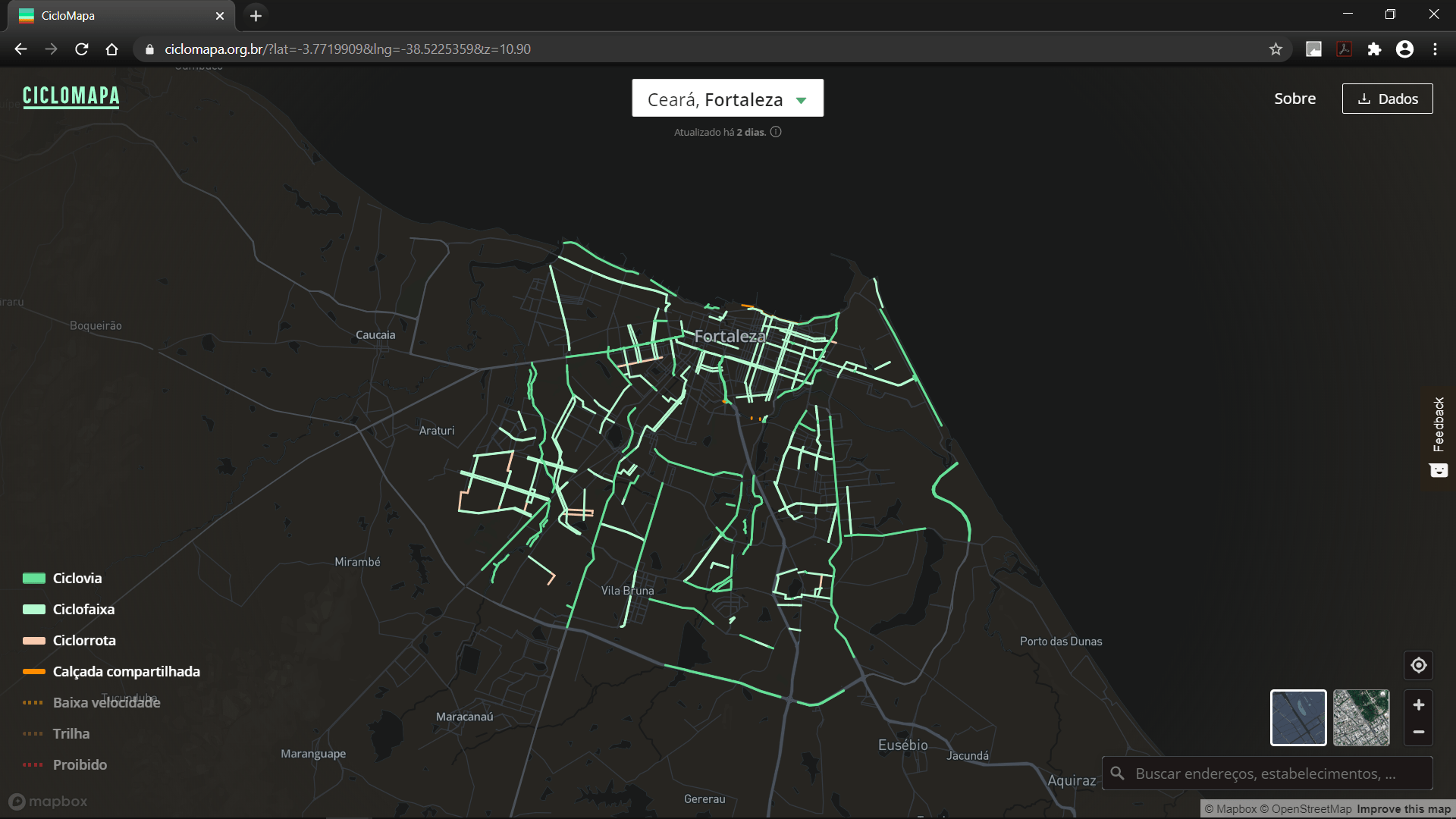Open the Chrome profile account menu
Image resolution: width=1456 pixels, height=819 pixels.
(x=1404, y=49)
